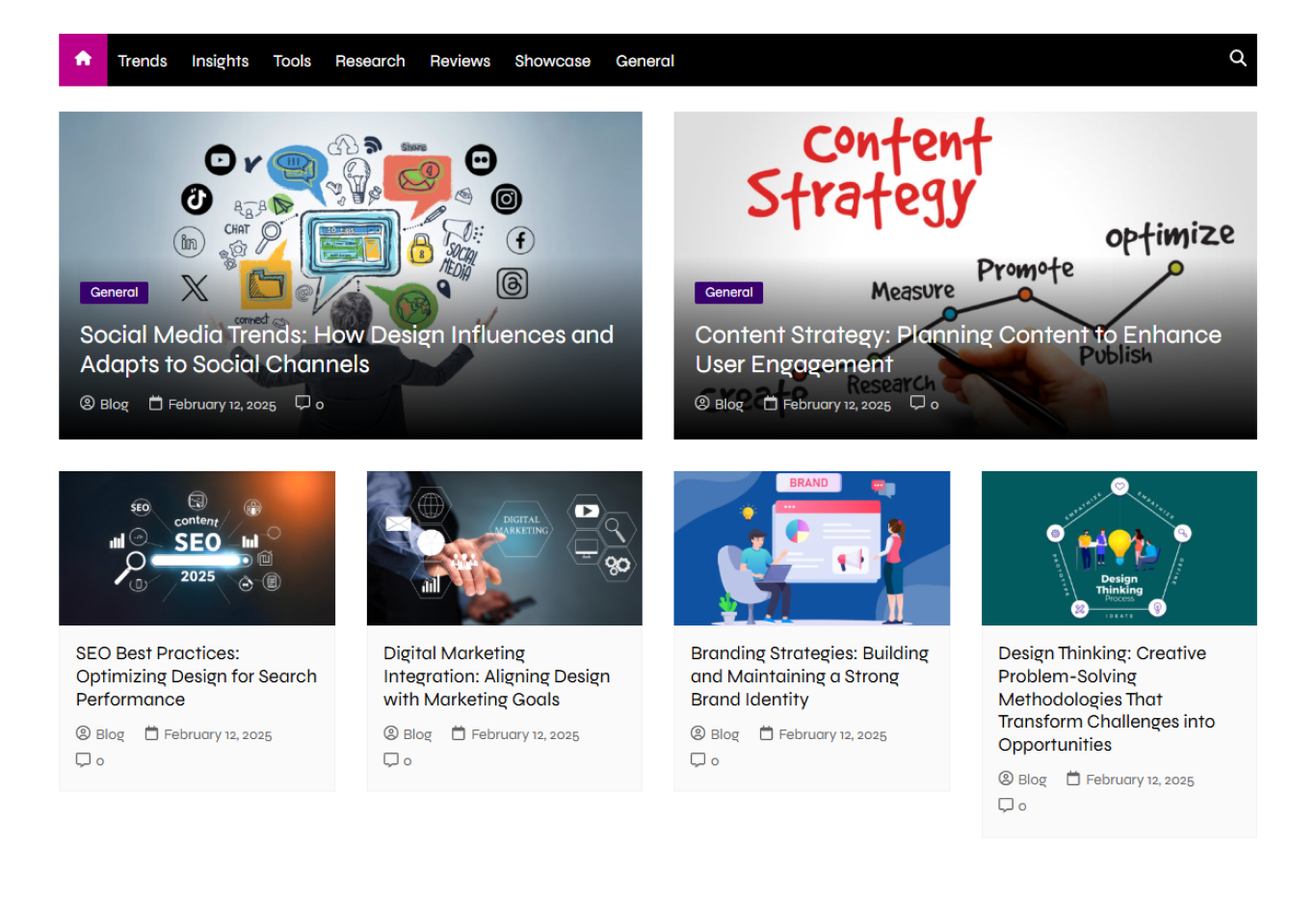Click comment icon under SEO Best Practices
The width and height of the screenshot is (1316, 901).
(83, 759)
